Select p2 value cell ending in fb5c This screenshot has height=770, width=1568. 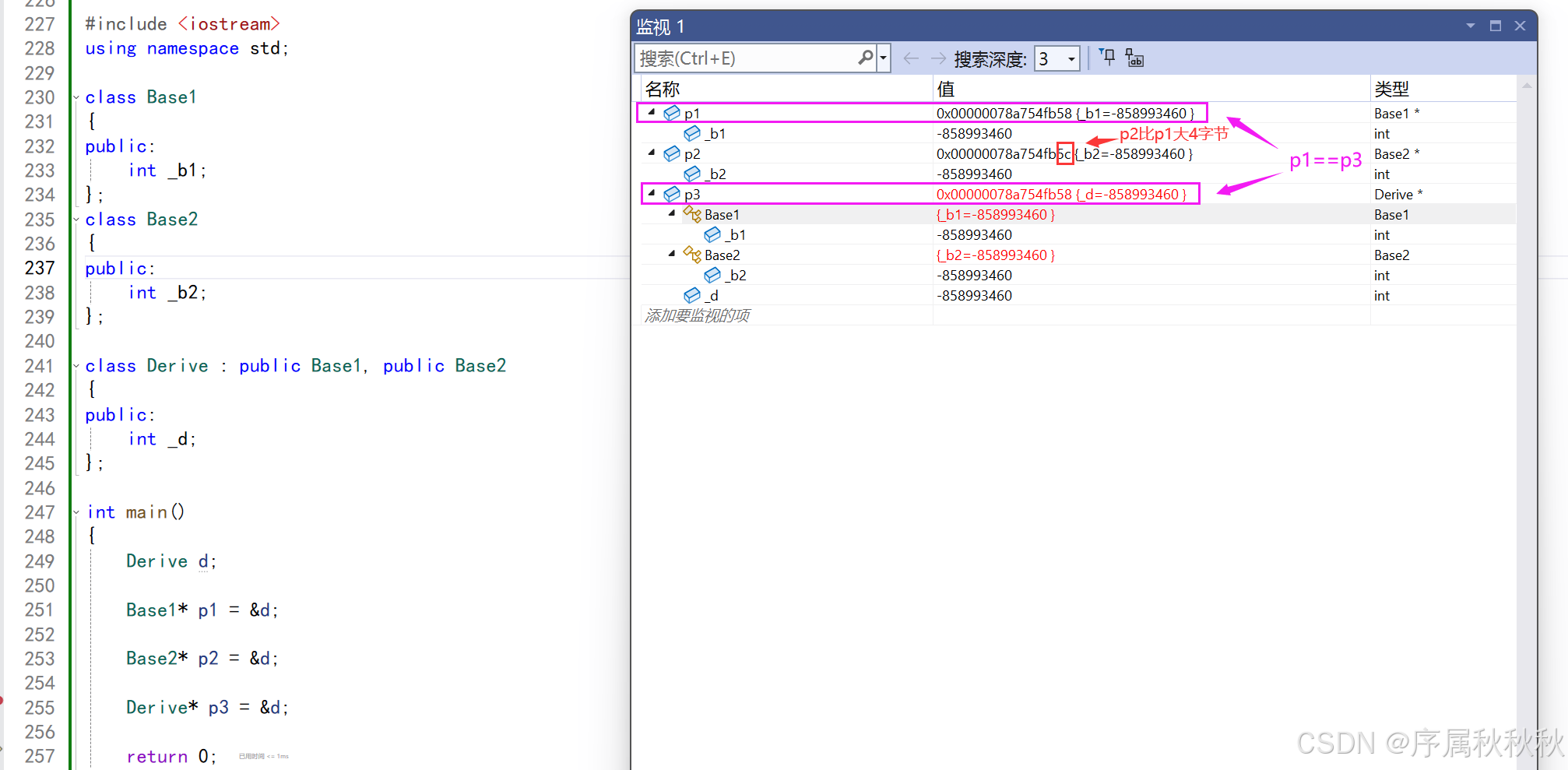coord(1151,153)
